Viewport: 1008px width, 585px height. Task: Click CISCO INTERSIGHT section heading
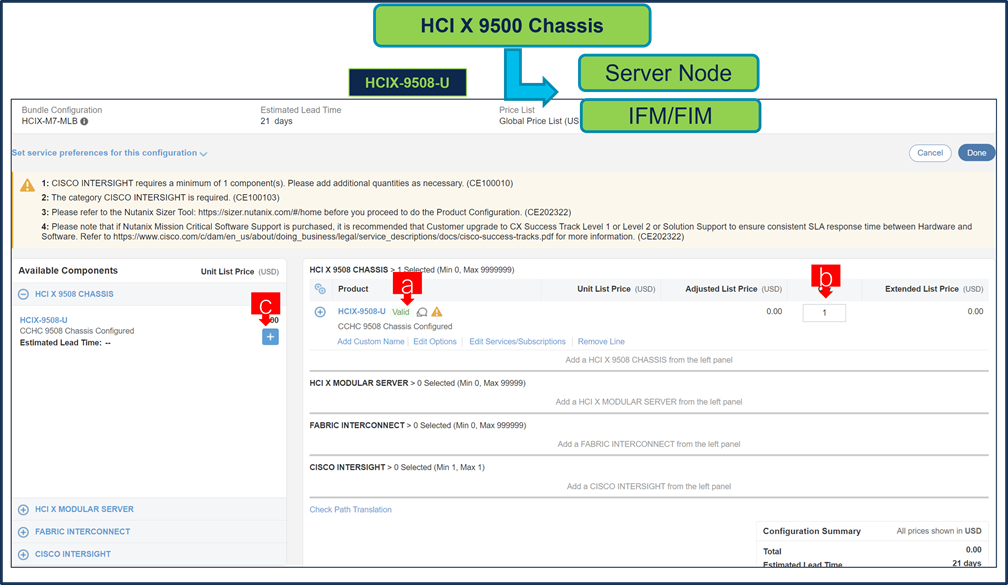347,467
